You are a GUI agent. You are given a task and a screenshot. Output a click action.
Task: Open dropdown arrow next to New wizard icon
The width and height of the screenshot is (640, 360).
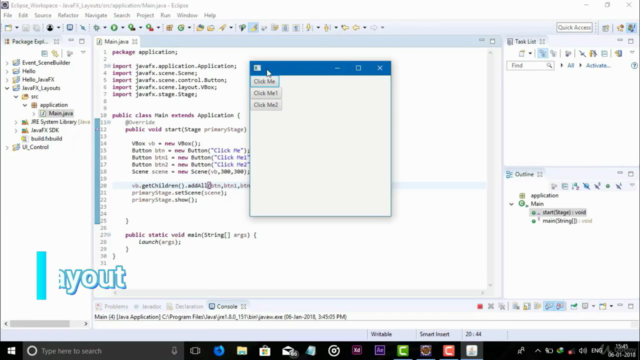(x=17, y=27)
